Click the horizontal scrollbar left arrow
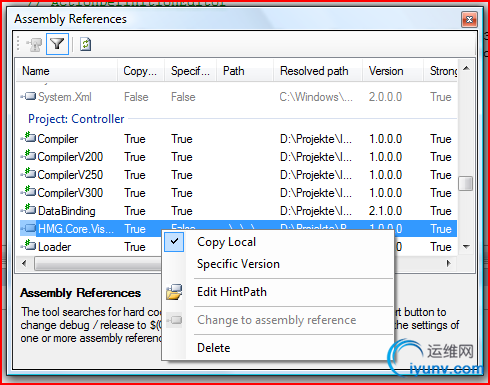The image size is (490, 385). [24, 263]
